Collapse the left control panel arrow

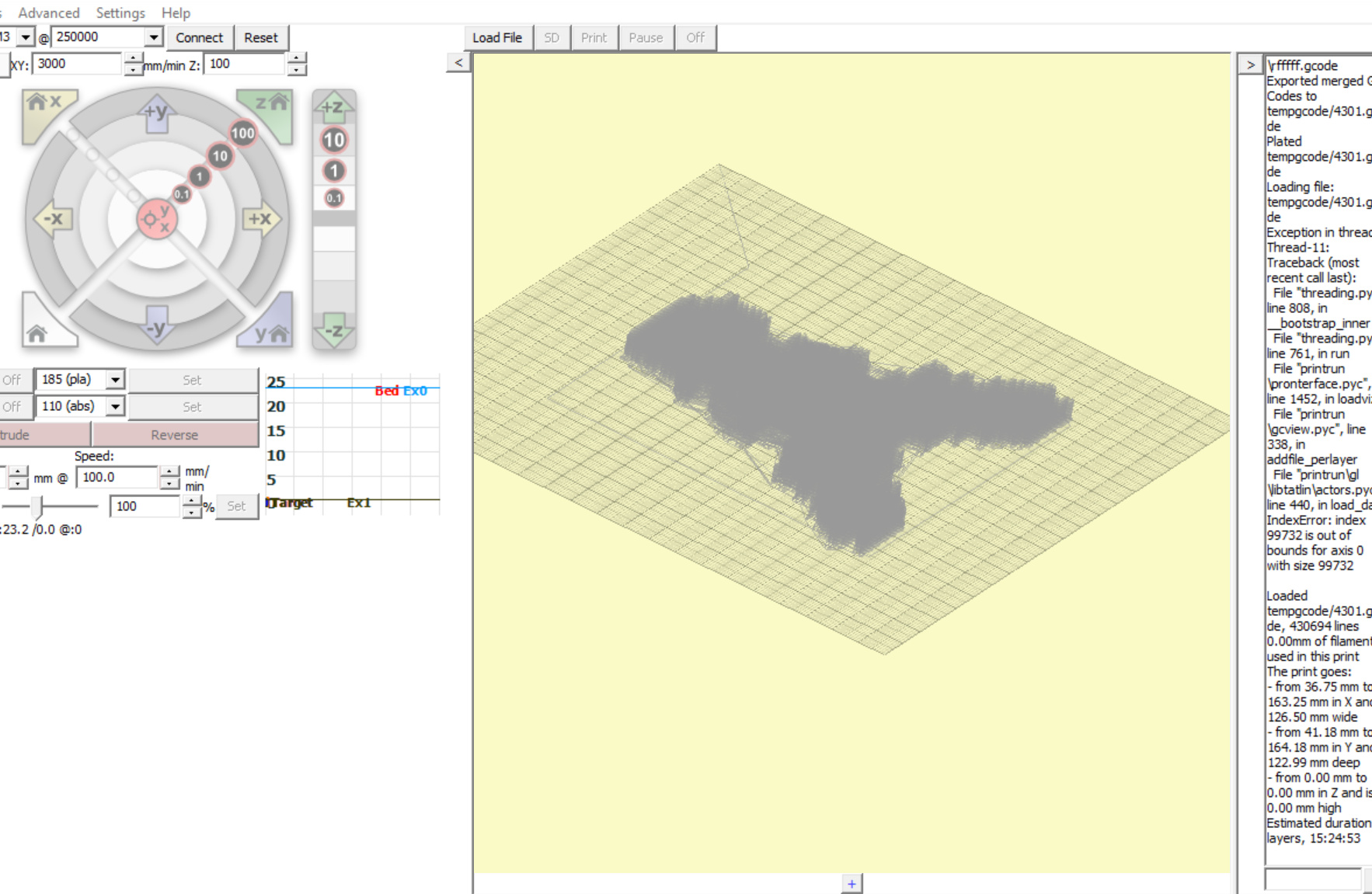(x=458, y=63)
